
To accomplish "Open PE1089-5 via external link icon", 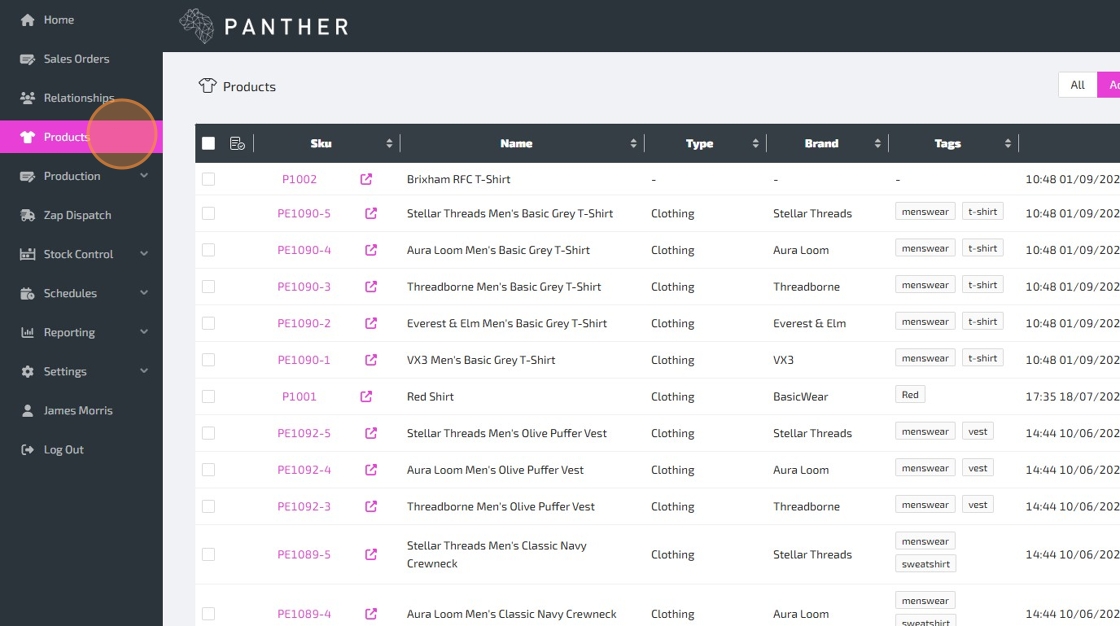I will click(371, 555).
